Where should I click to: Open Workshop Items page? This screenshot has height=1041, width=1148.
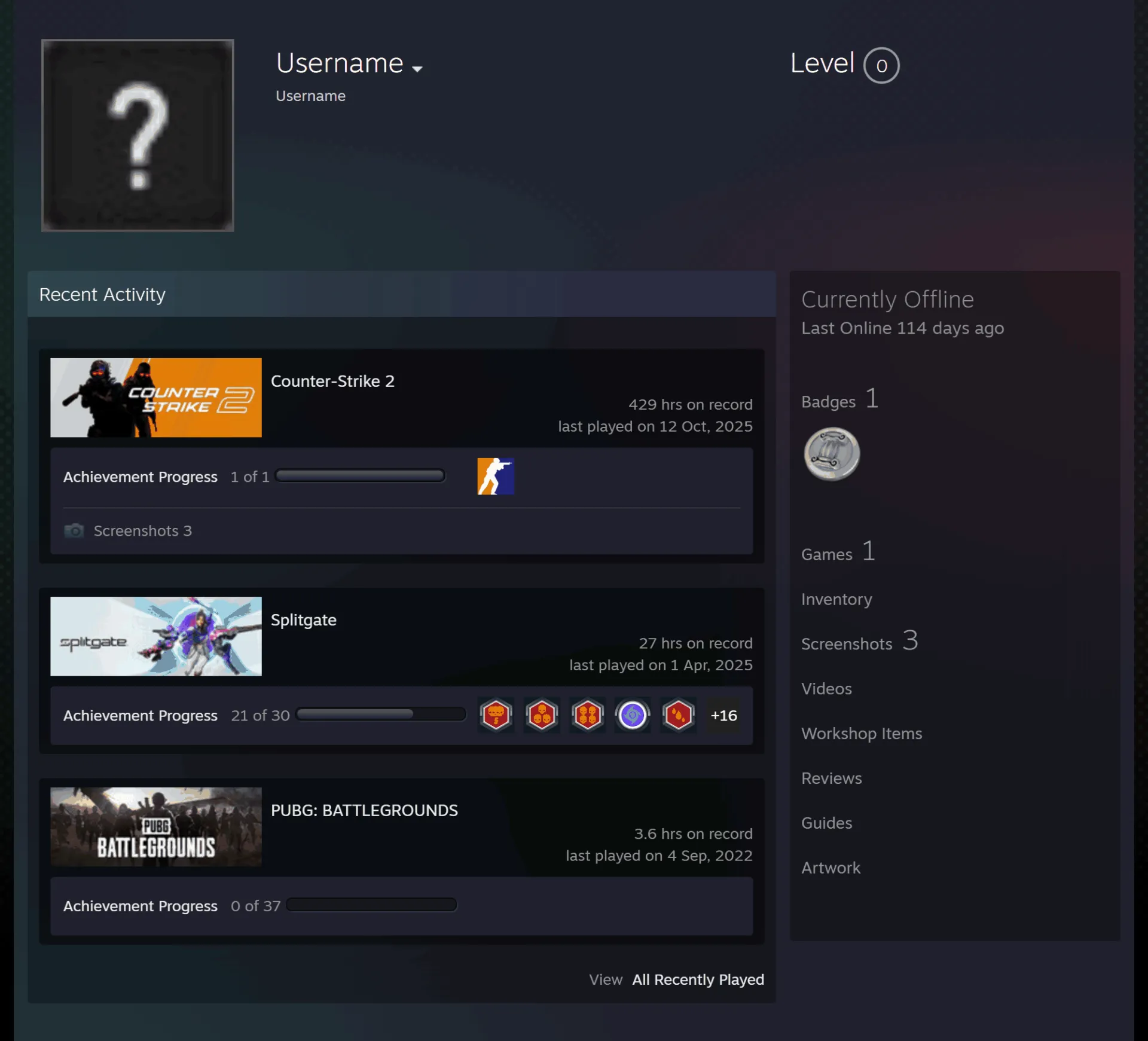[862, 734]
